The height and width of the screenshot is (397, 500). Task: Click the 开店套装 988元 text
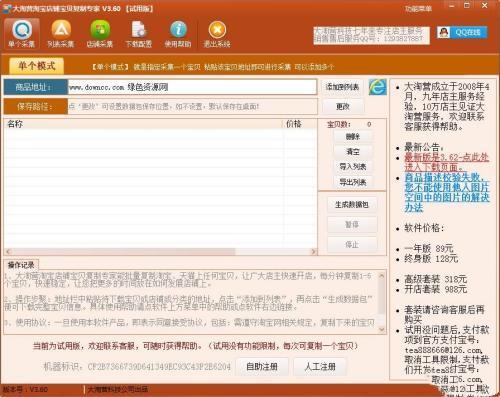435,289
